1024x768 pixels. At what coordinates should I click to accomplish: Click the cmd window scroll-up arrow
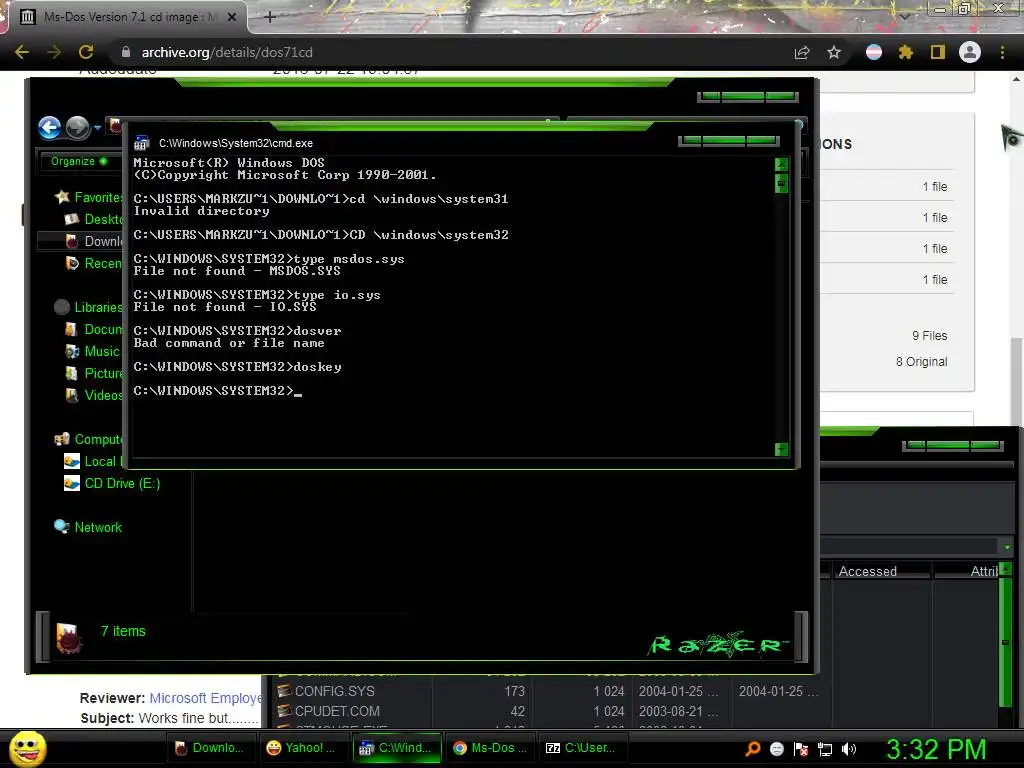(x=781, y=164)
